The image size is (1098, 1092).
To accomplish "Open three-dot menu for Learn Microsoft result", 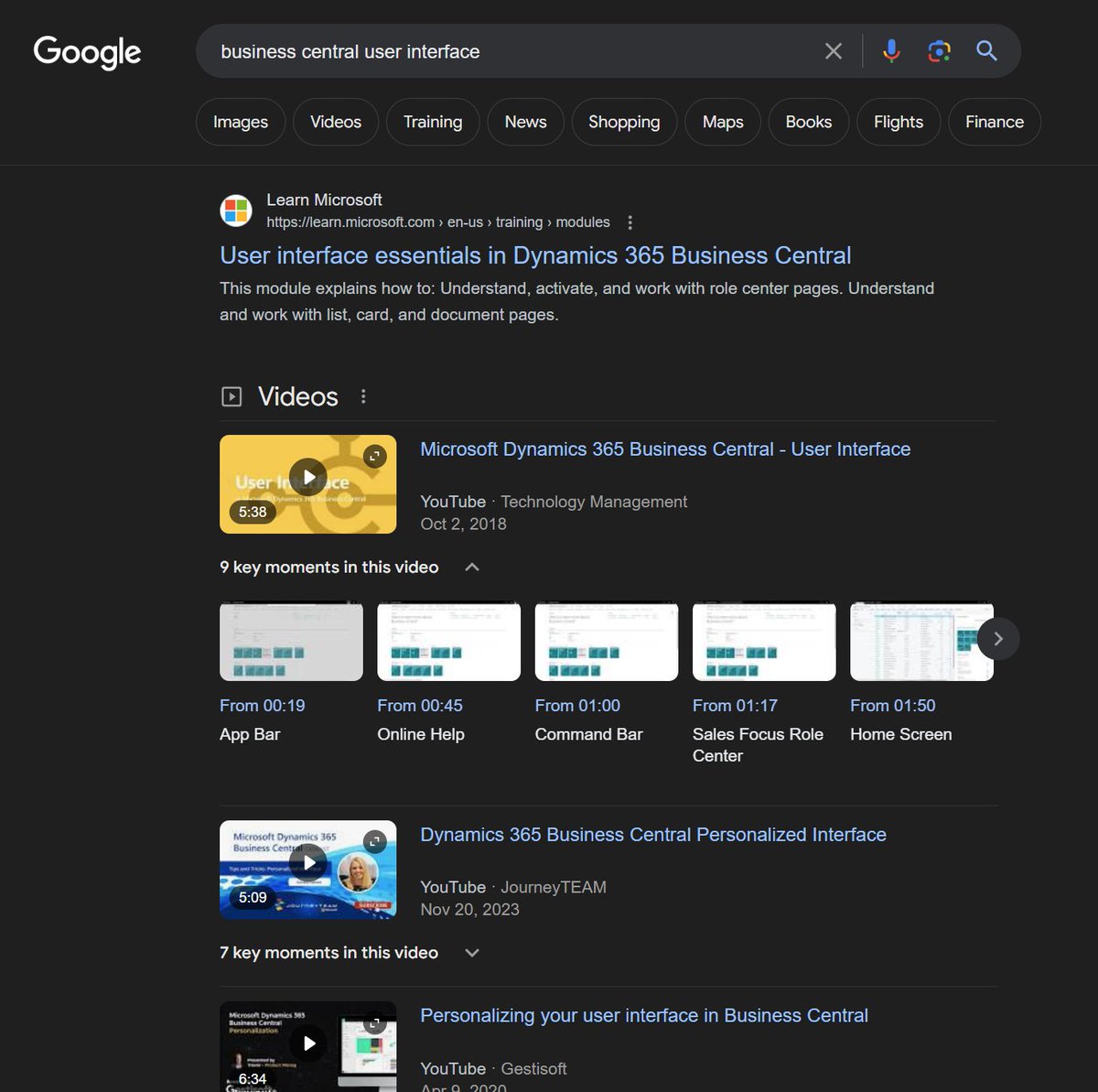I will (x=630, y=222).
